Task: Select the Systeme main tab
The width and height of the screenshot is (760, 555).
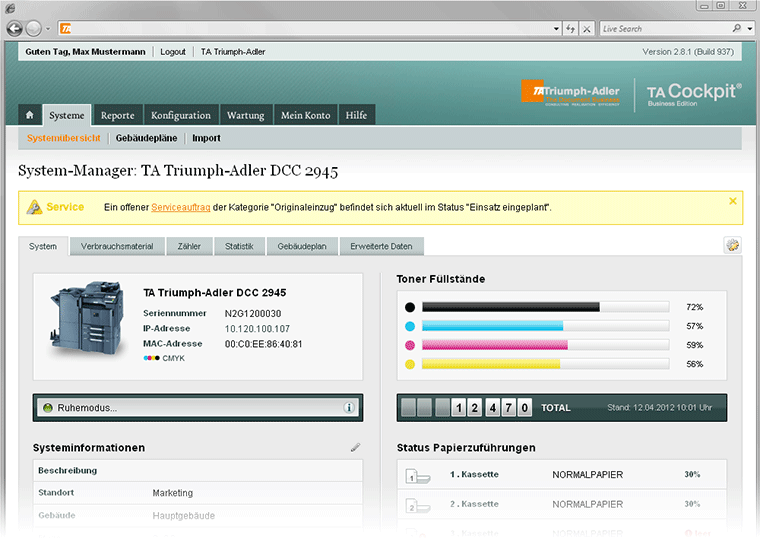Action: [67, 115]
